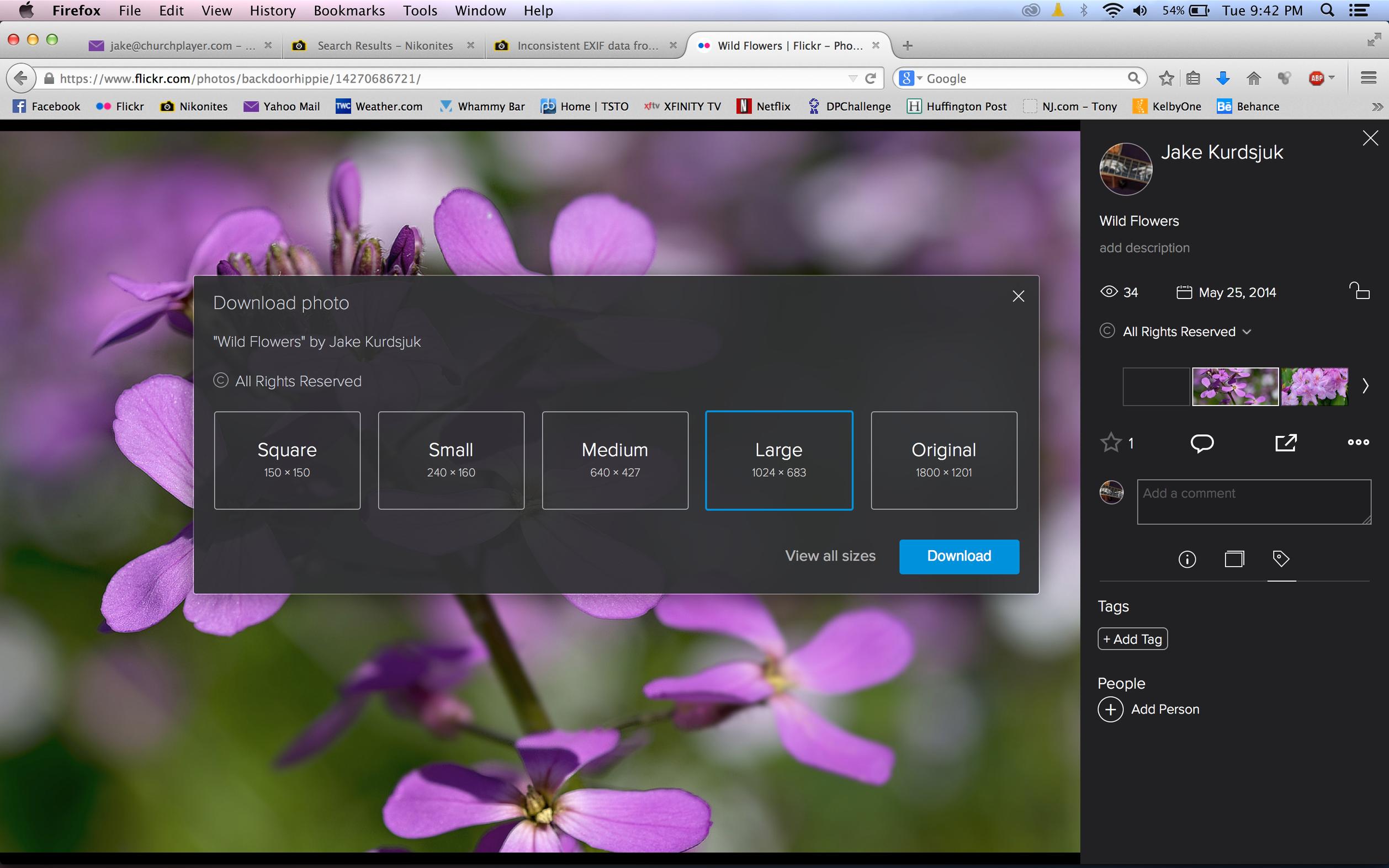Click the privacy lock icon
1389x868 pixels.
click(x=1359, y=291)
